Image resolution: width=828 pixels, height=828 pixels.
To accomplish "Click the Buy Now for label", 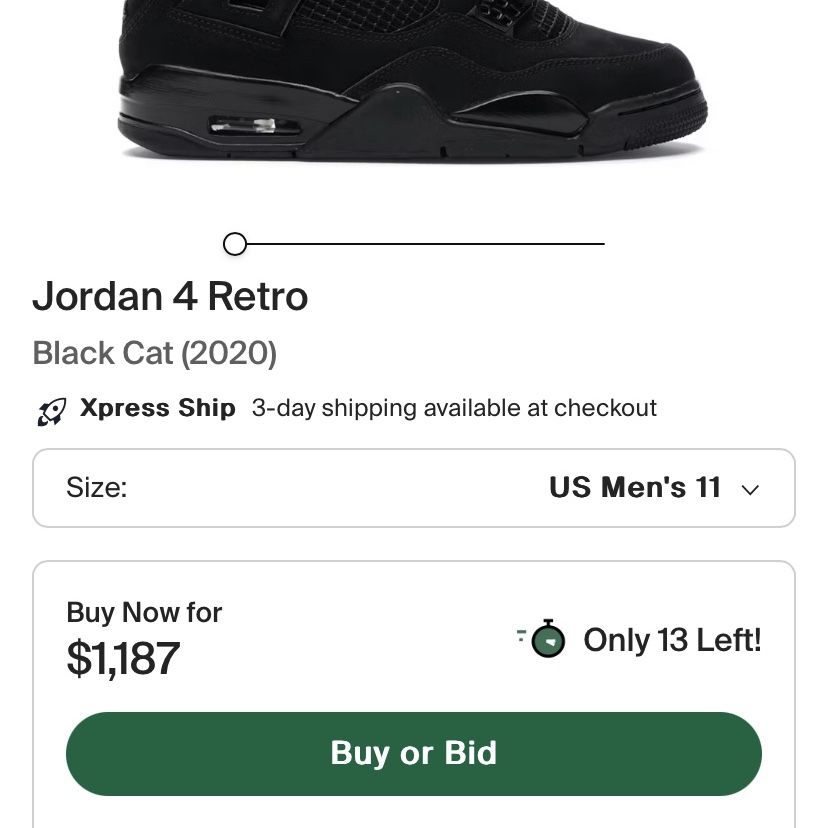I will coord(144,613).
